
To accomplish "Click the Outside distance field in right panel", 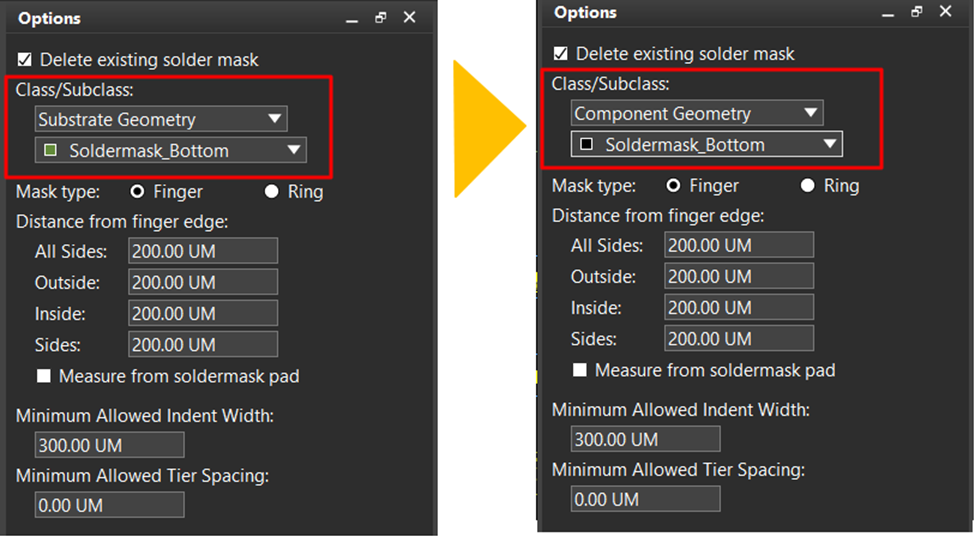I will coord(739,276).
